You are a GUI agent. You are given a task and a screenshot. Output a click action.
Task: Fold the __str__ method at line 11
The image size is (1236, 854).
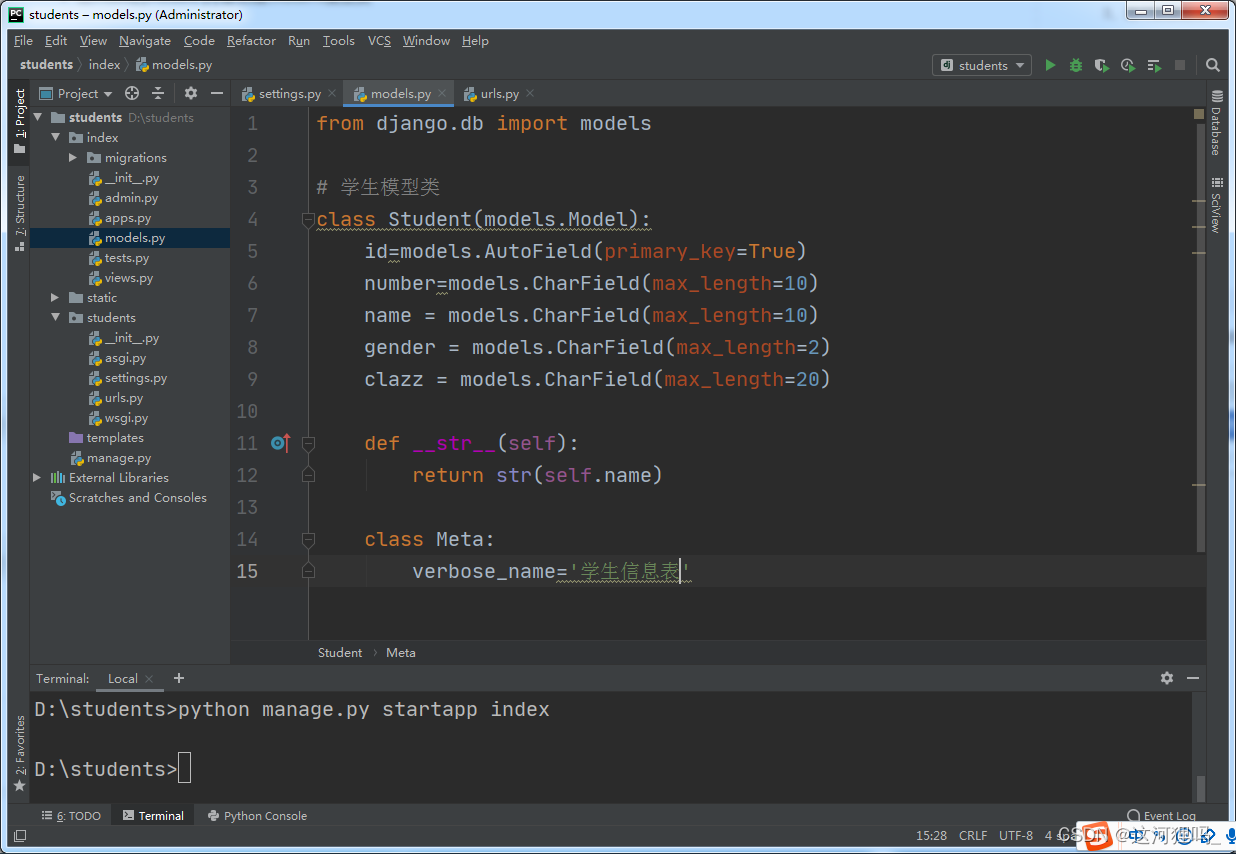coord(308,443)
